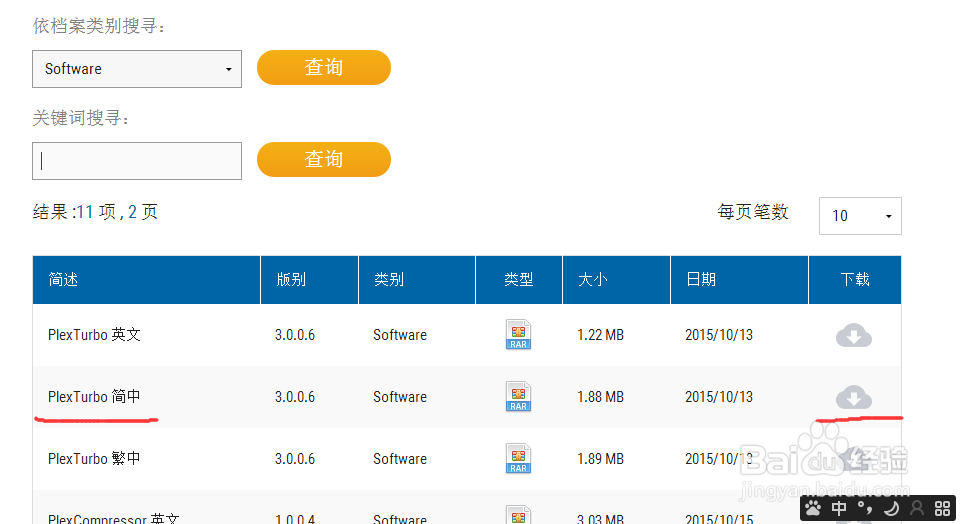Viewport: 964px width, 524px height.
Task: Download PlexTurbo 英文 via cloud icon
Action: [853, 335]
